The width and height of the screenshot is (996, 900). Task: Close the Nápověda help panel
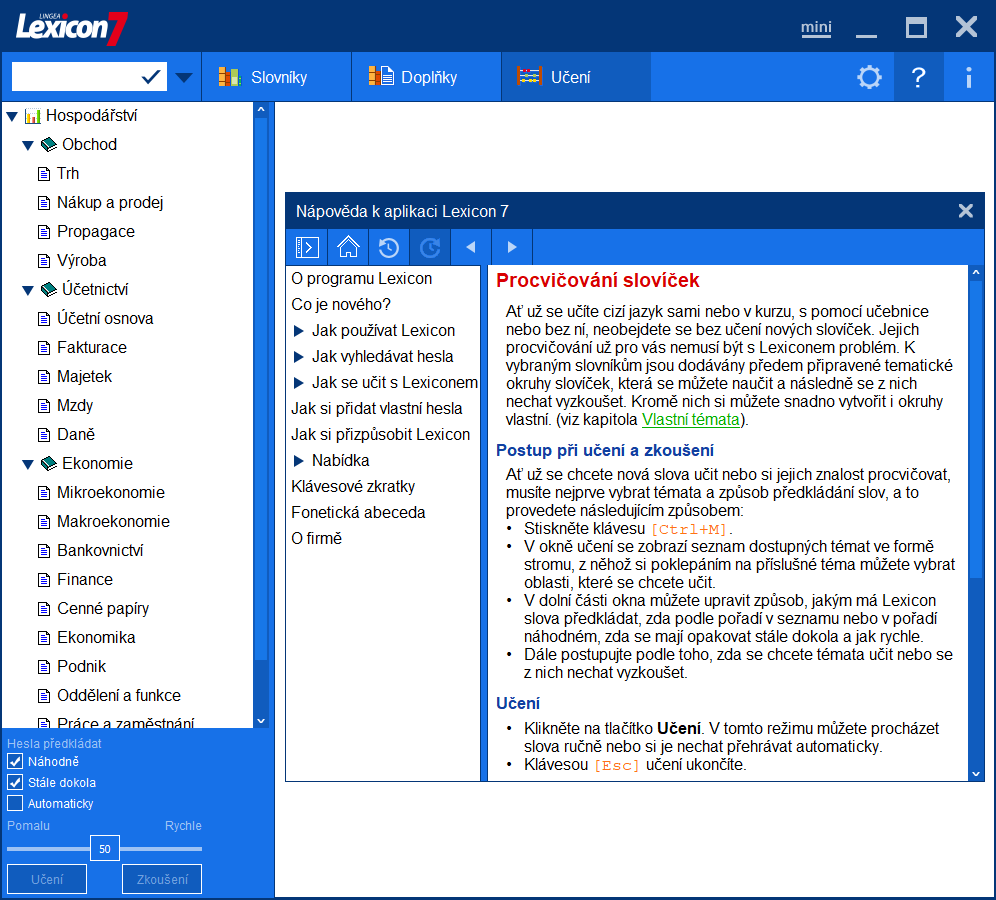pos(966,211)
